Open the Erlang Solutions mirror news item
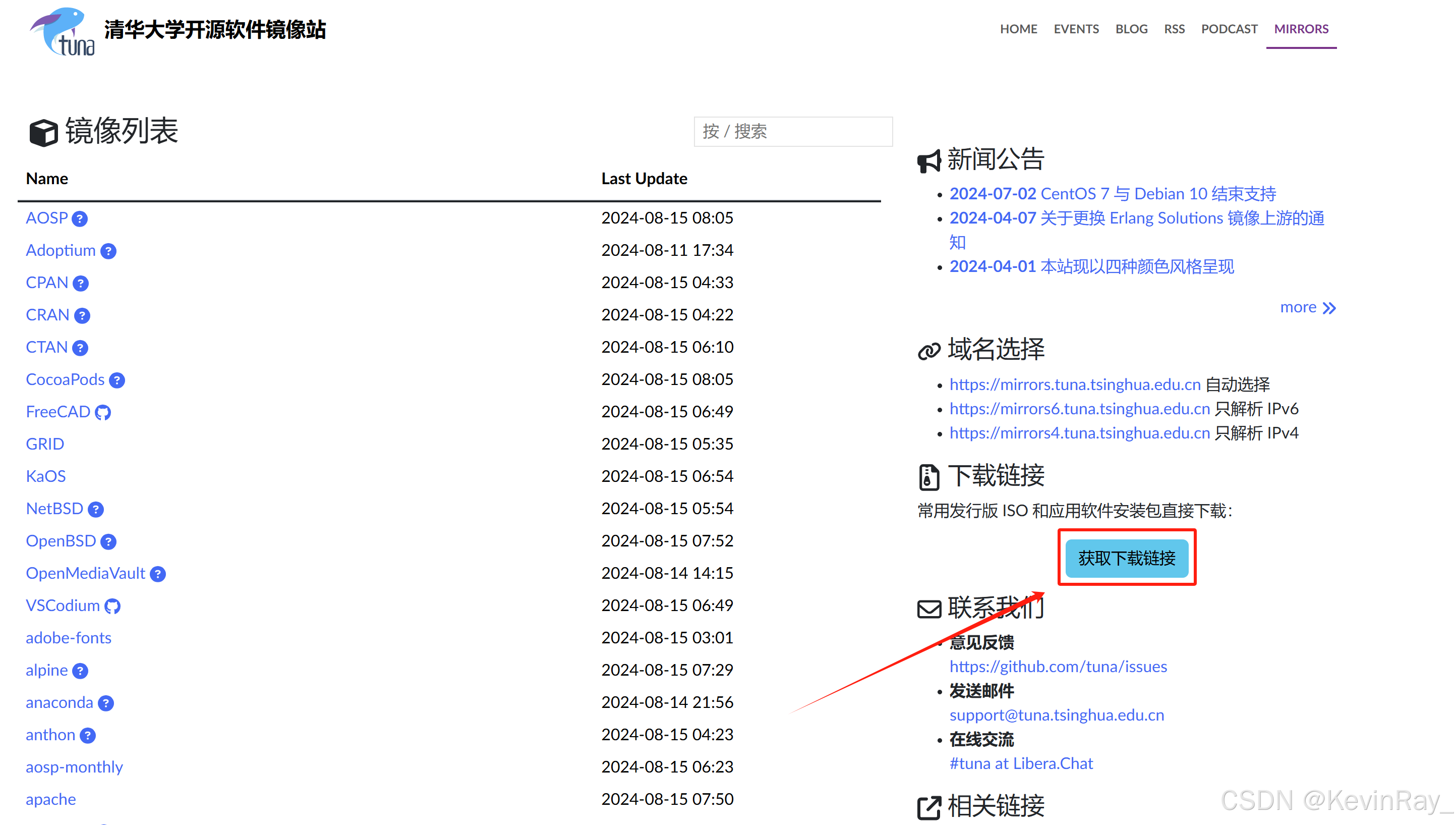The height and width of the screenshot is (825, 1456). (1137, 230)
